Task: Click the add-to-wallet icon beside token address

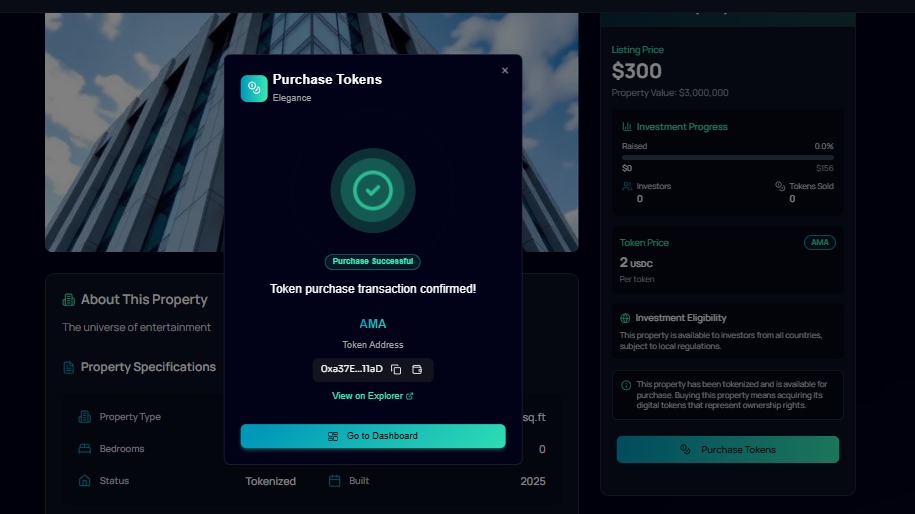Action: tap(417, 369)
